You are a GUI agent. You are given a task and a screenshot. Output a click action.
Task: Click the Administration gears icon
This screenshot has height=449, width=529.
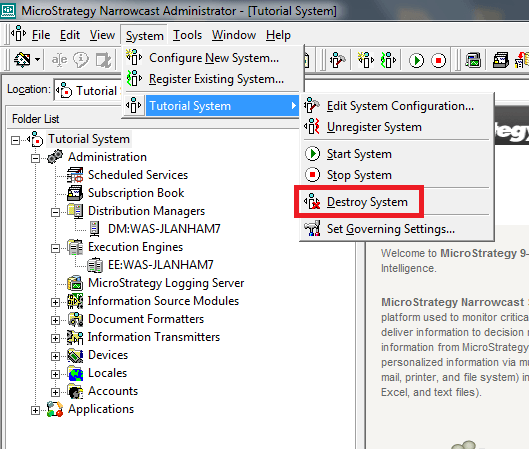coord(55,157)
